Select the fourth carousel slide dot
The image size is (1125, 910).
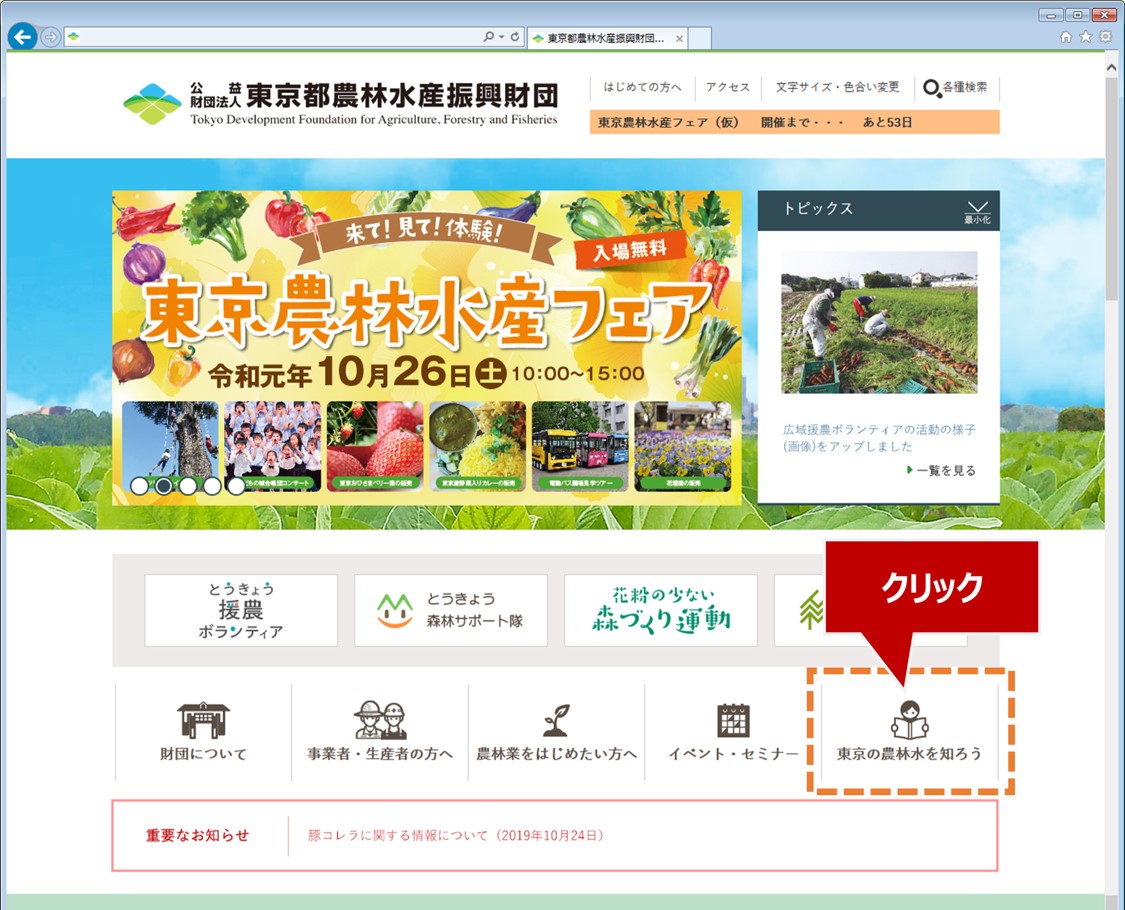click(212, 486)
